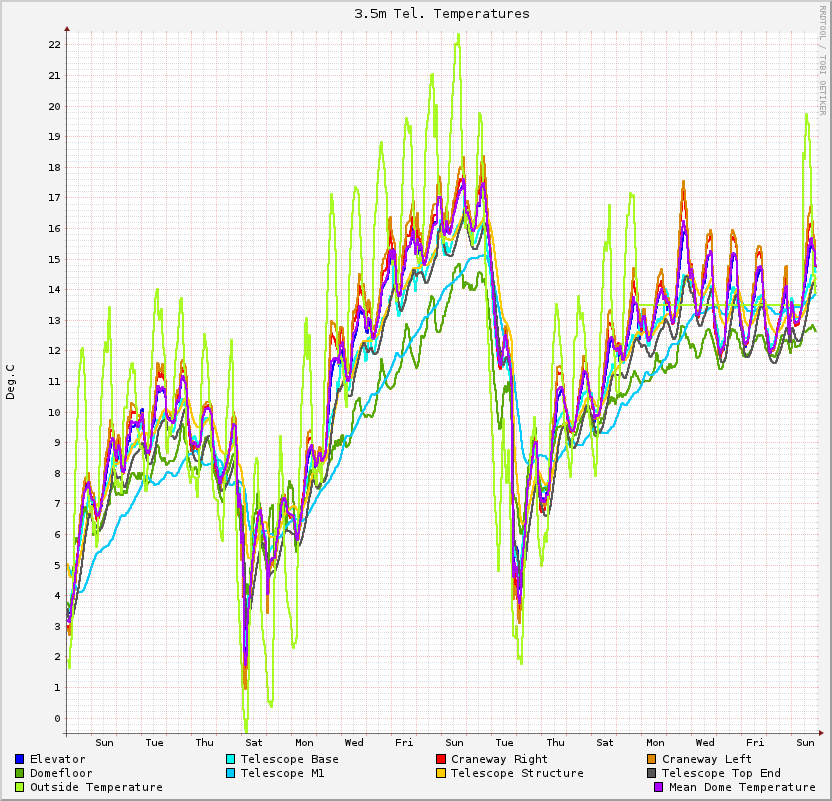Screen dimensions: 832x801
Task: Click the "Outside Temperature" legend text
Action: click(x=96, y=787)
